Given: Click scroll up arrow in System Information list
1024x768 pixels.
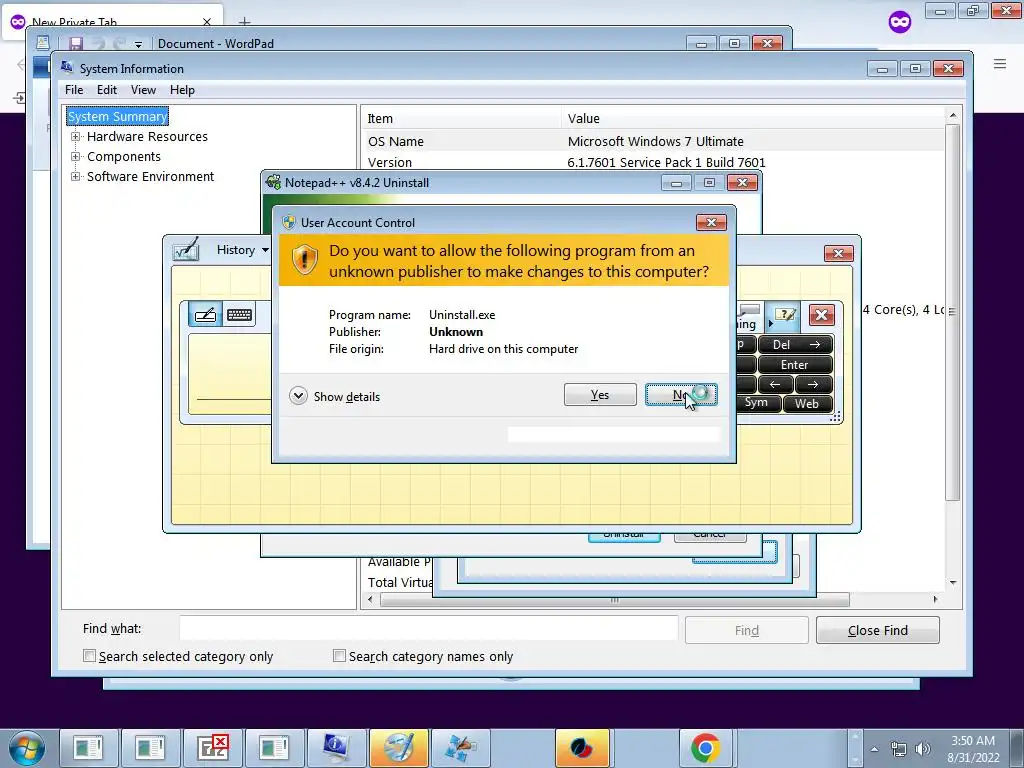Looking at the screenshot, I should pos(953,115).
